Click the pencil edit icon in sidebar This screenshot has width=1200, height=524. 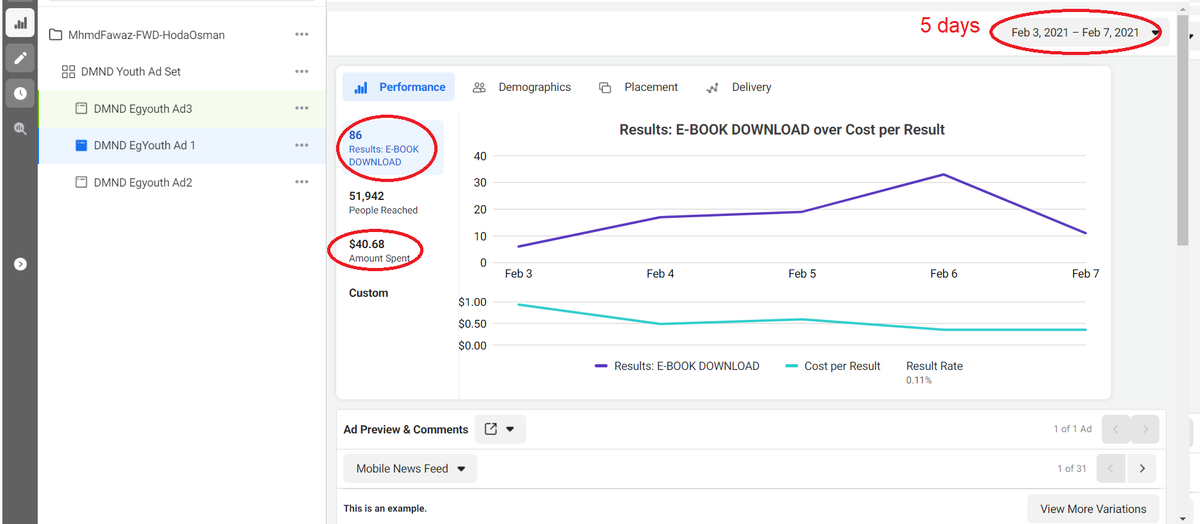(x=18, y=58)
